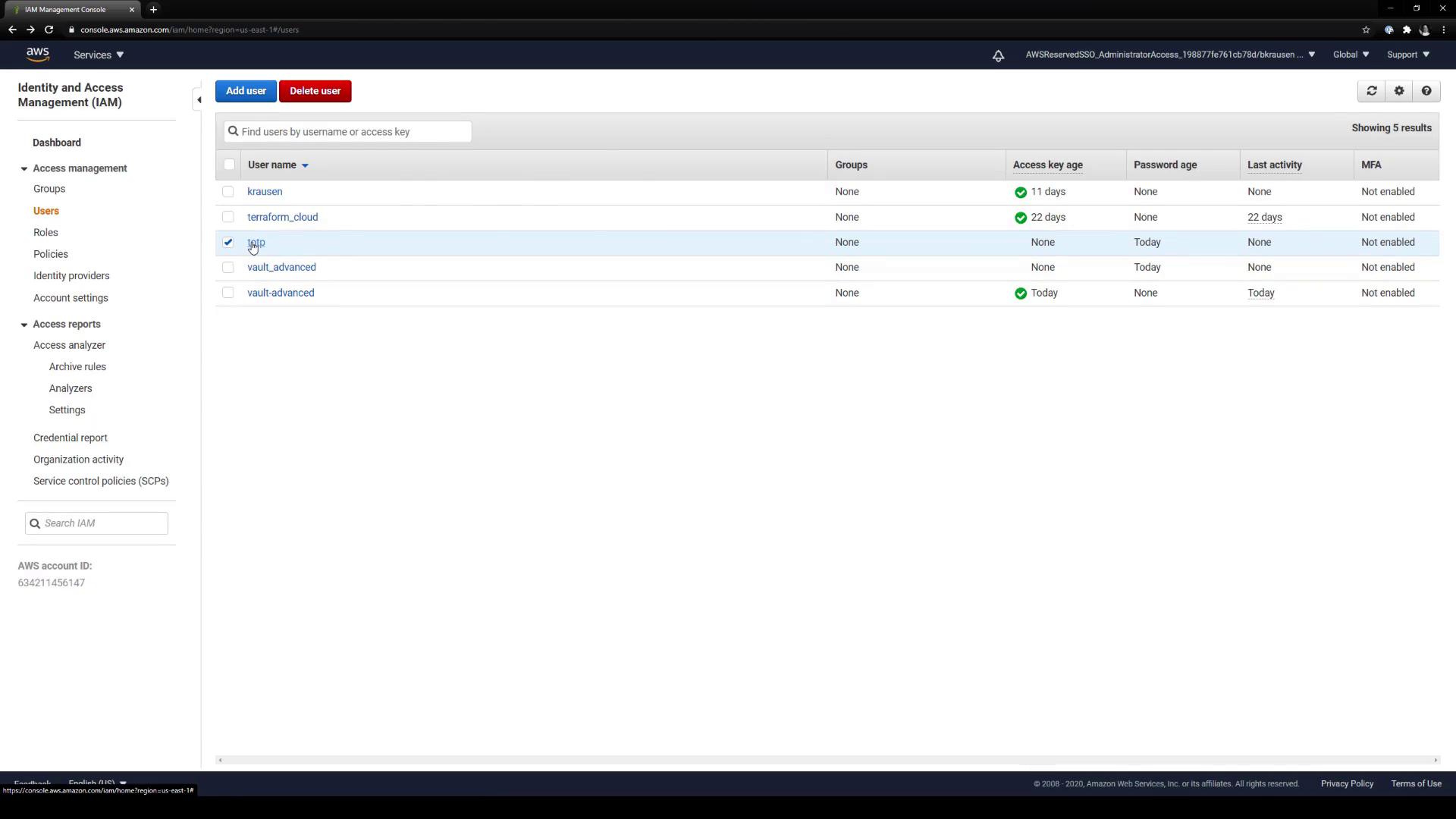Open the Services dropdown menu
Image resolution: width=1456 pixels, height=819 pixels.
[x=99, y=55]
